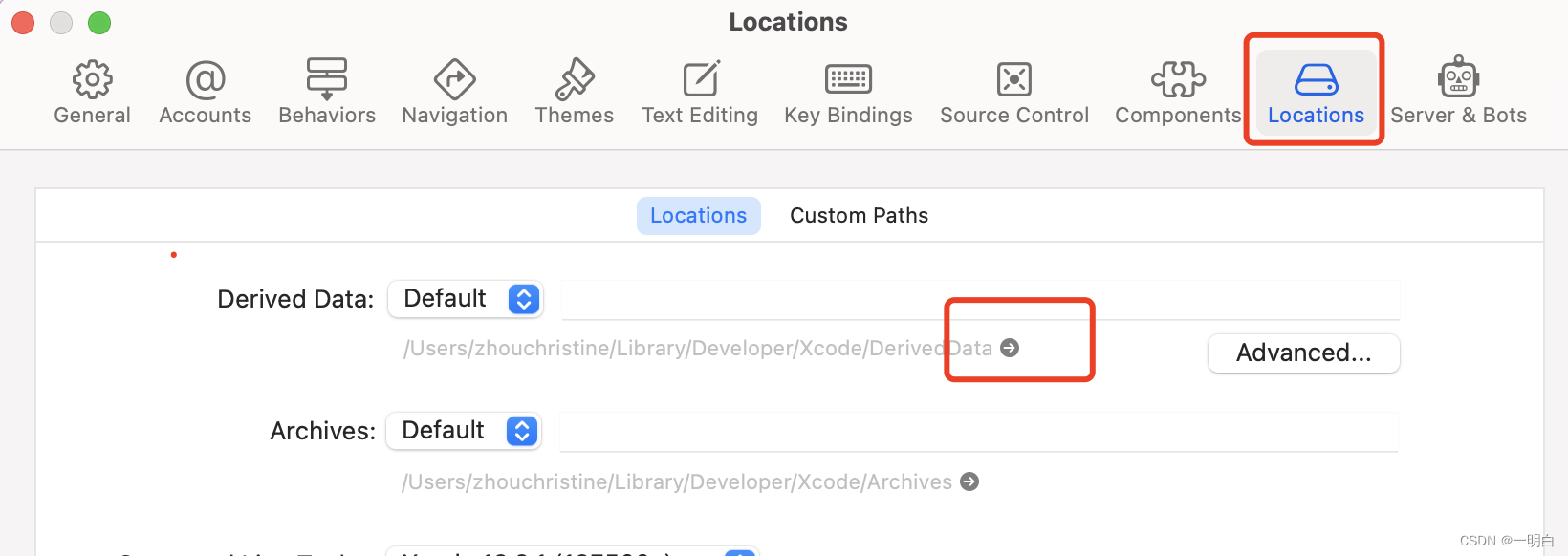Open the Accounts preferences pane
Screen dimensions: 1568x556
click(205, 93)
